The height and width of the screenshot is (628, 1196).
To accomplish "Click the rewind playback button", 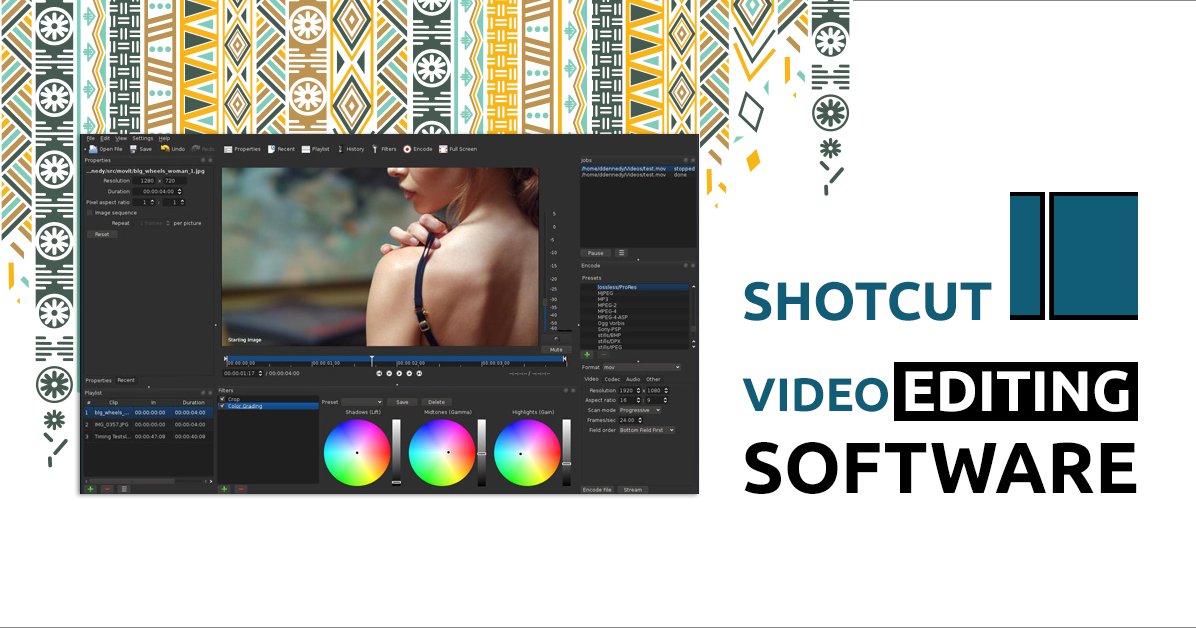I will click(x=389, y=374).
